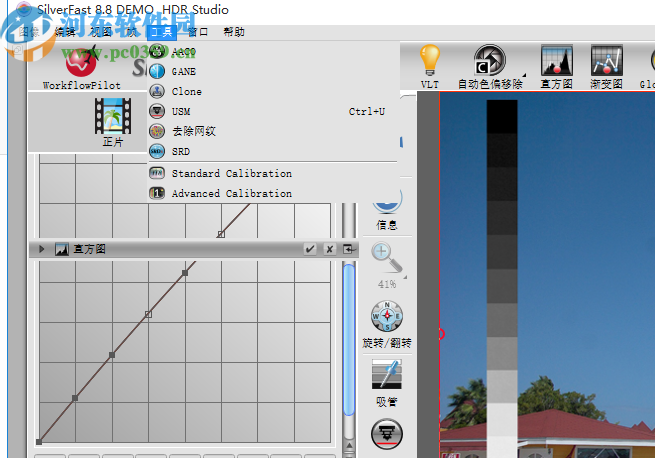Select the 吸管 pipette tool
Screen dimensions: 655x458
point(387,382)
